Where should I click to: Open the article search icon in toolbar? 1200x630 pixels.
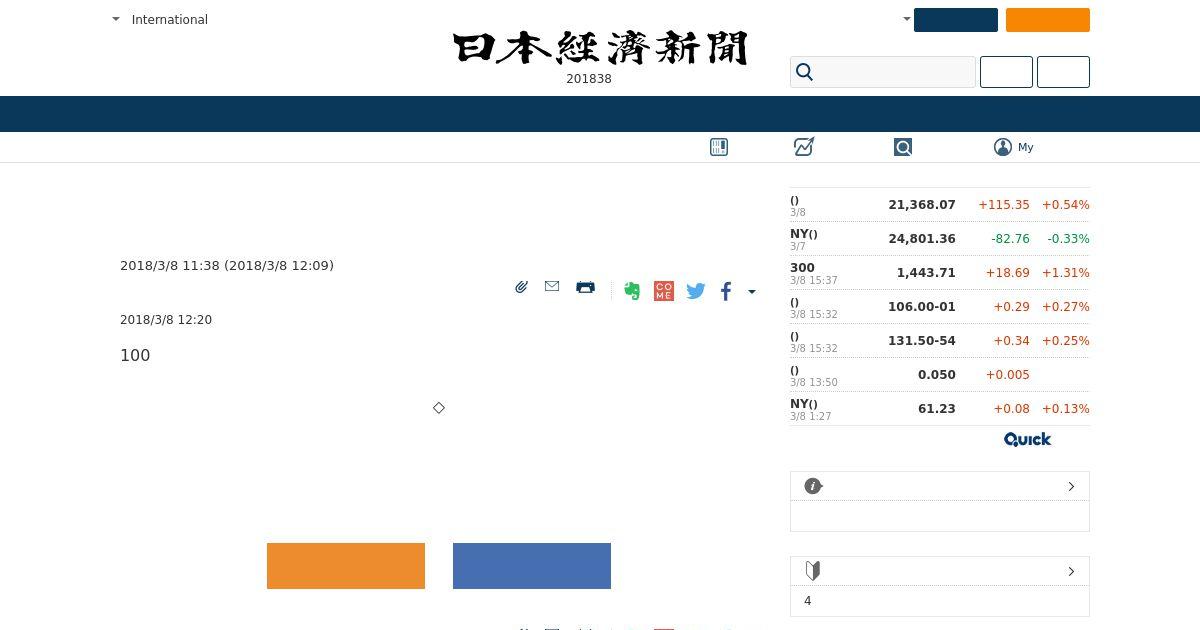[903, 147]
